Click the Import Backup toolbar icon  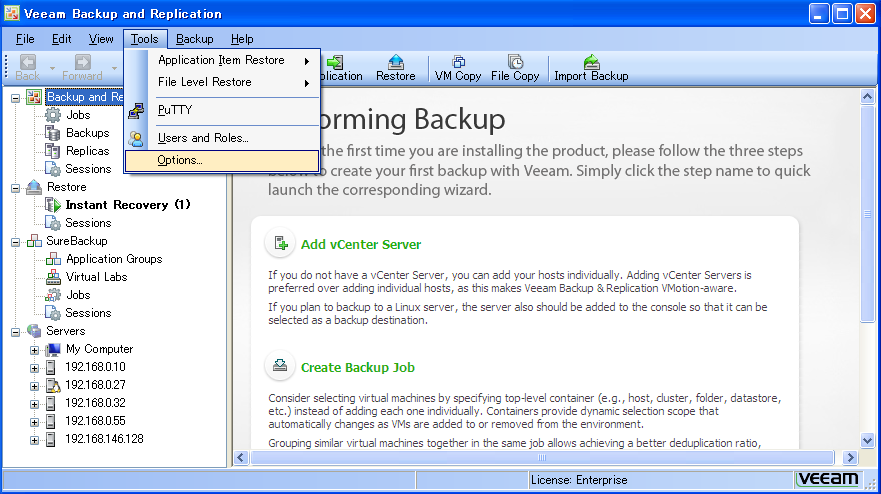[591, 62]
